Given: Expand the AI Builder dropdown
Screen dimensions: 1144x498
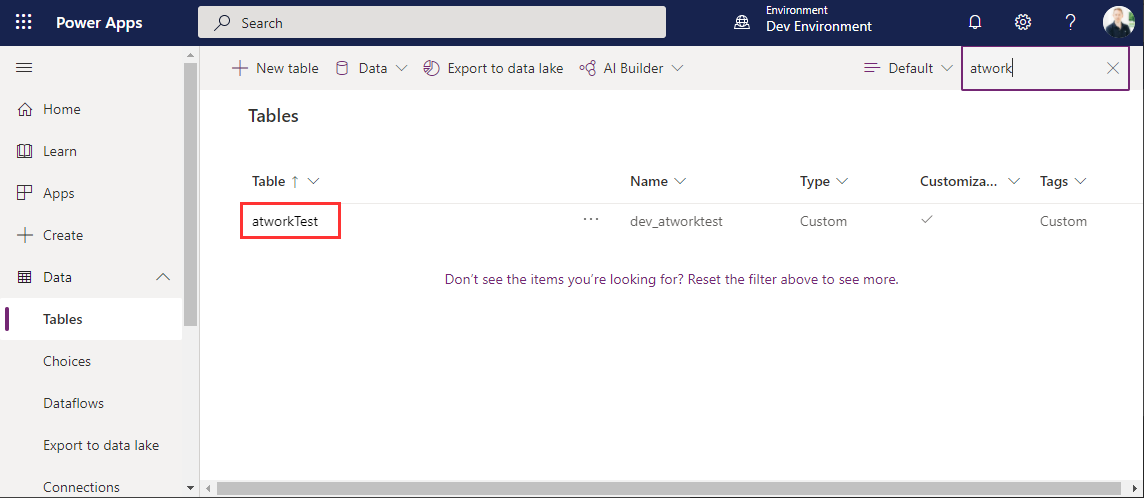Looking at the screenshot, I should (x=631, y=68).
